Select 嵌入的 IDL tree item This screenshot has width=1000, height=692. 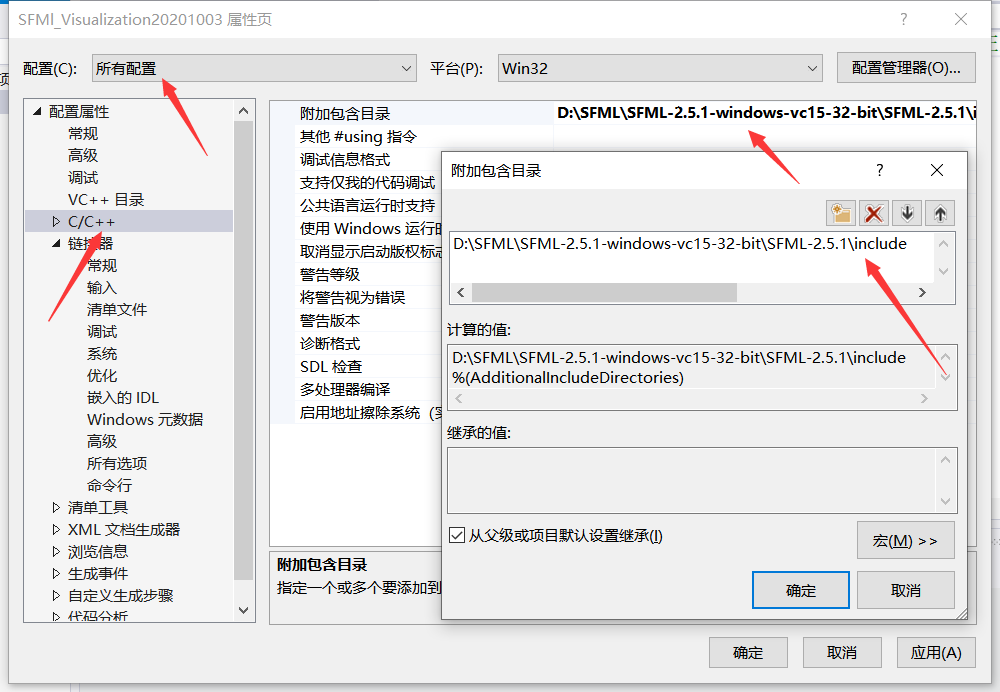point(122,397)
